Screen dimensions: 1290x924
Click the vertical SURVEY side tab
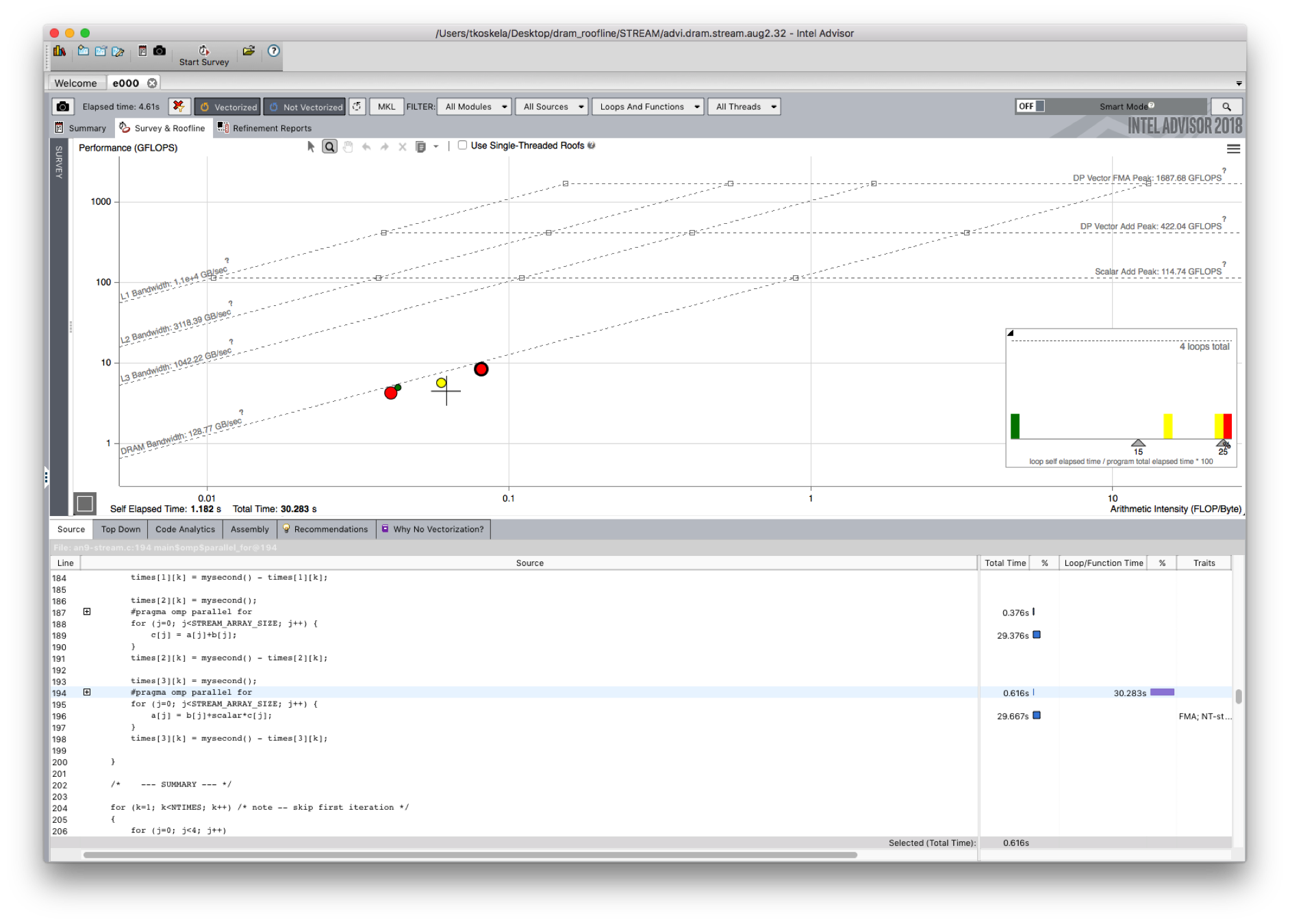(59, 163)
